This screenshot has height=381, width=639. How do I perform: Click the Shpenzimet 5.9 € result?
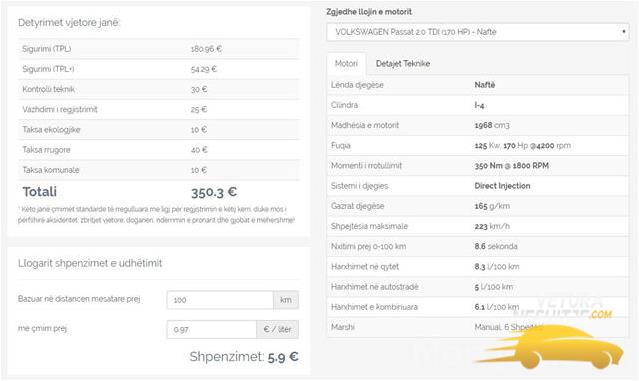[x=244, y=357]
